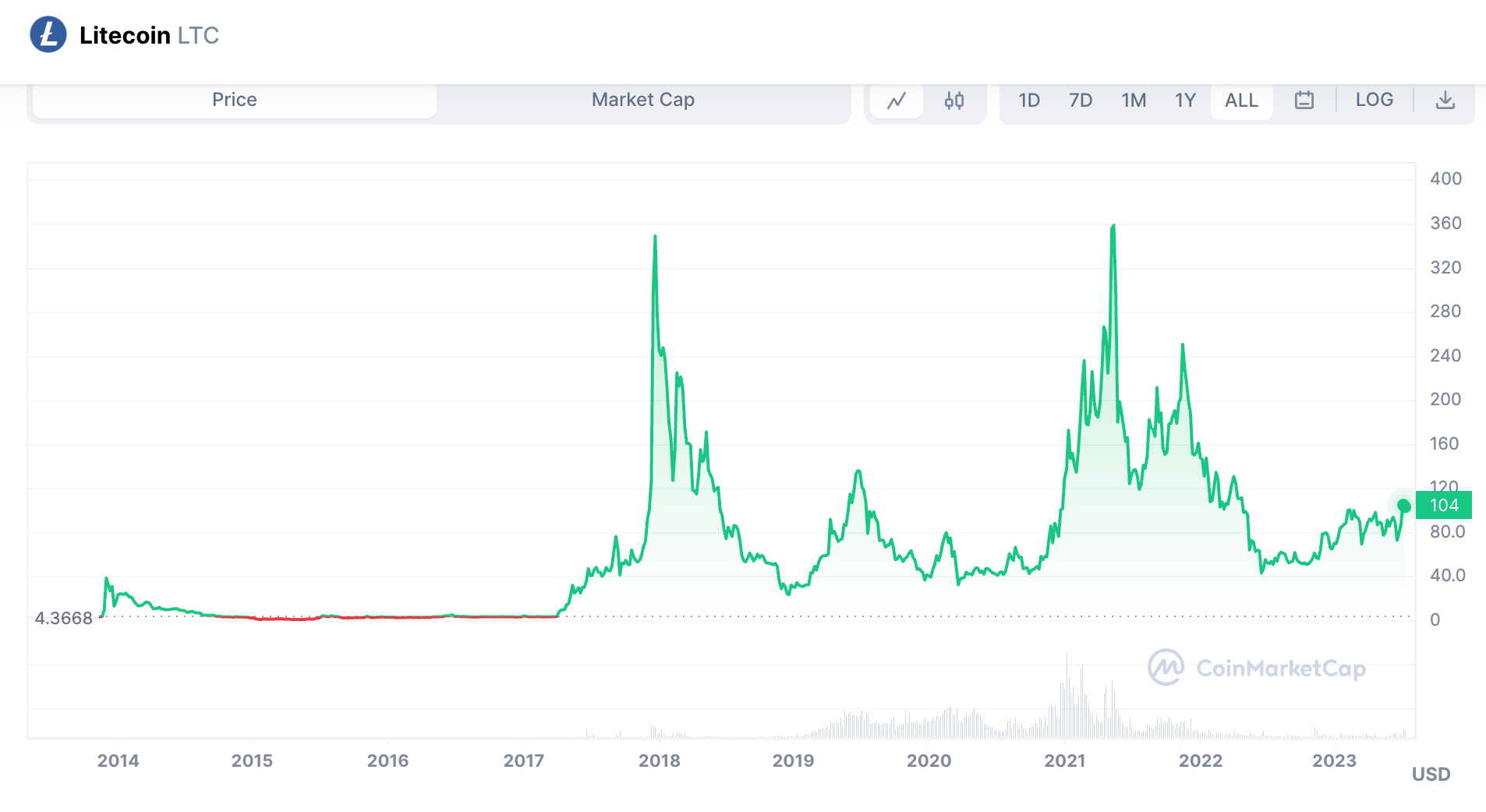Click the 400 y-axis label

click(x=1446, y=178)
